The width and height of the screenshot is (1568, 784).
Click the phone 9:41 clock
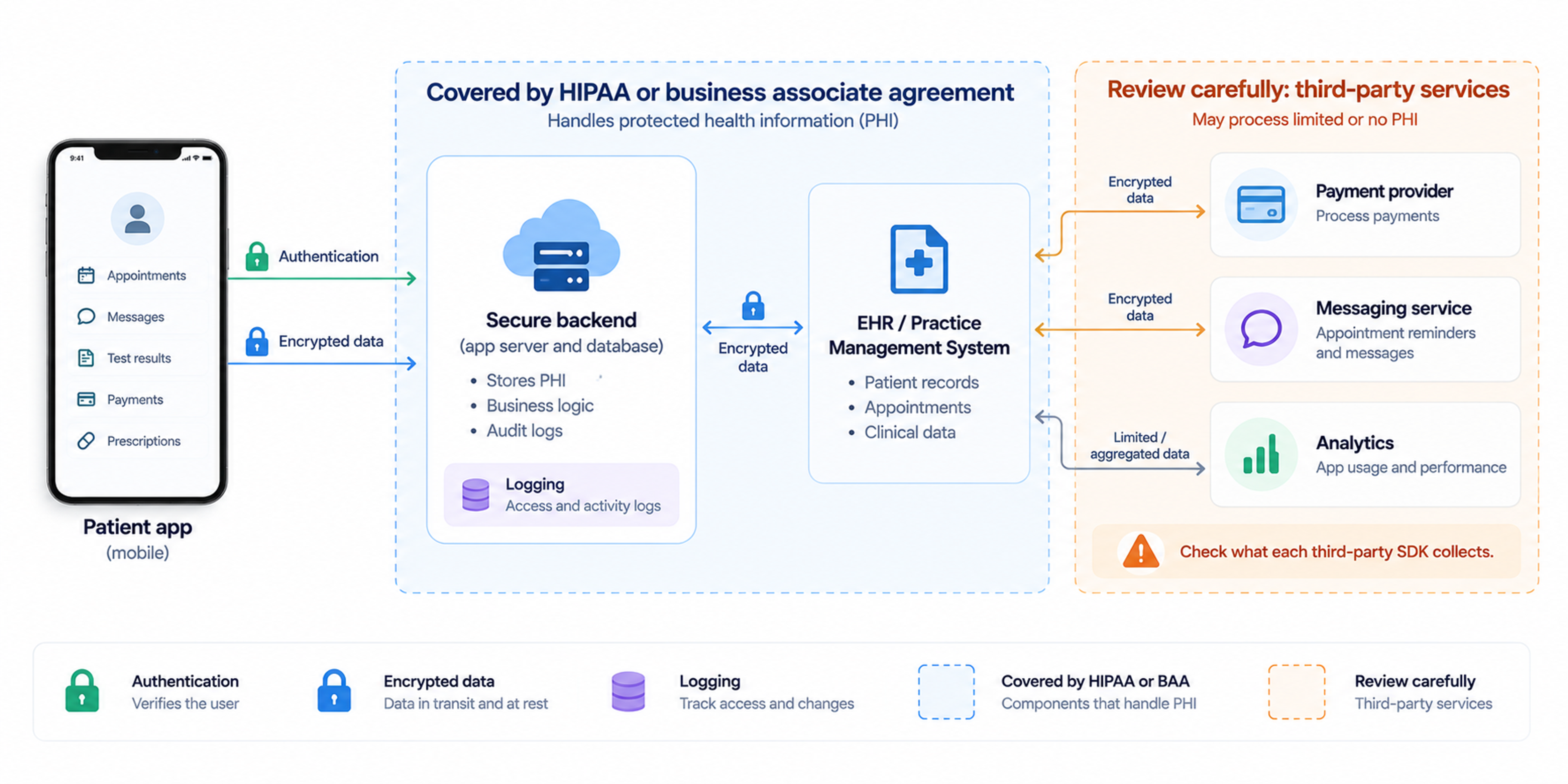[x=77, y=158]
